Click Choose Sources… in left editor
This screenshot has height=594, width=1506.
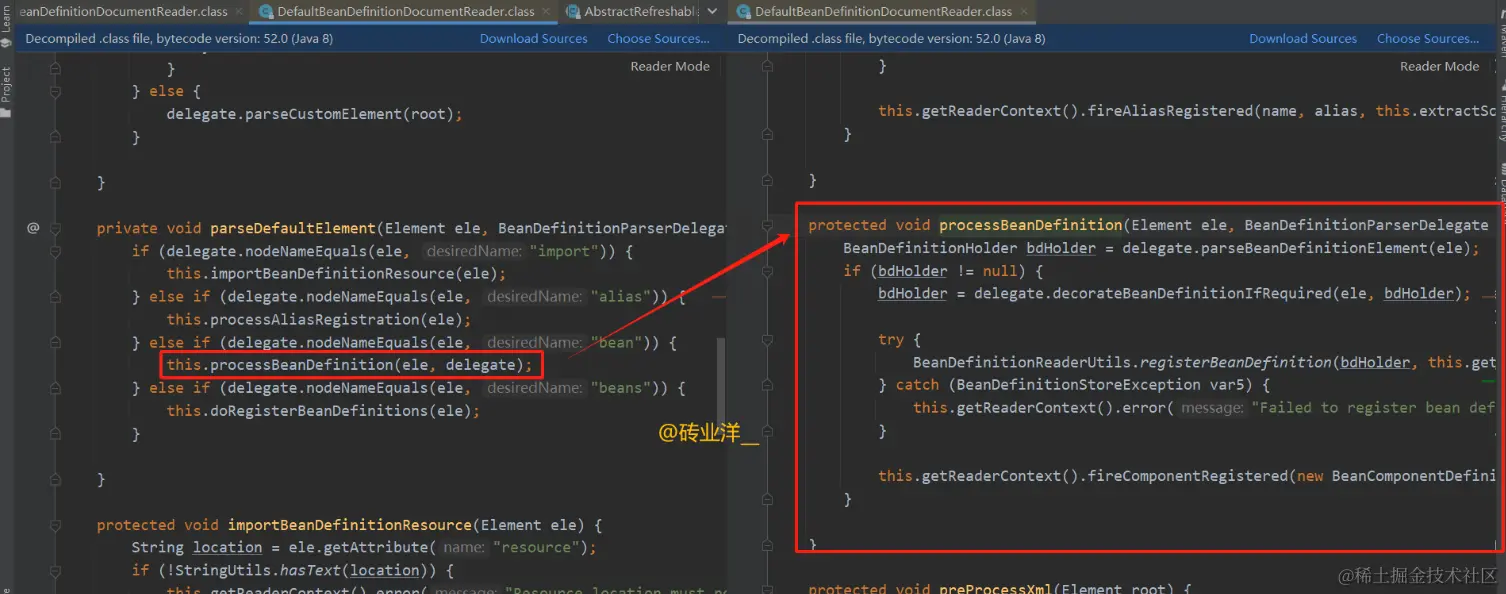tap(659, 39)
